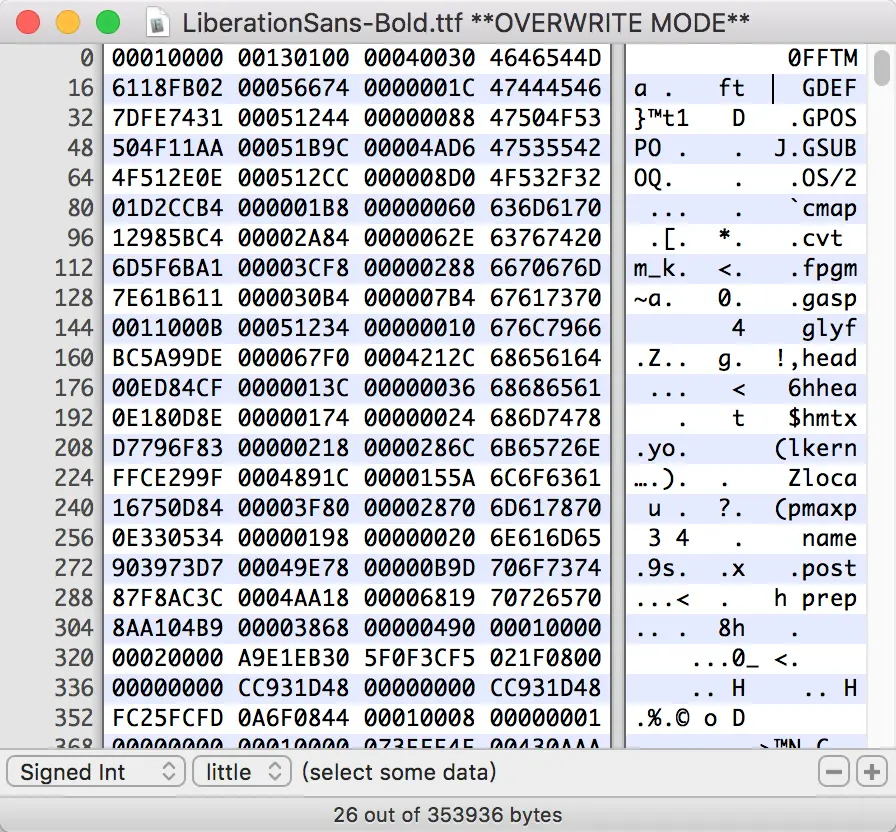Select hex group 6670676D at offset 112
Viewport: 896px width, 832px height.
pyautogui.click(x=546, y=268)
